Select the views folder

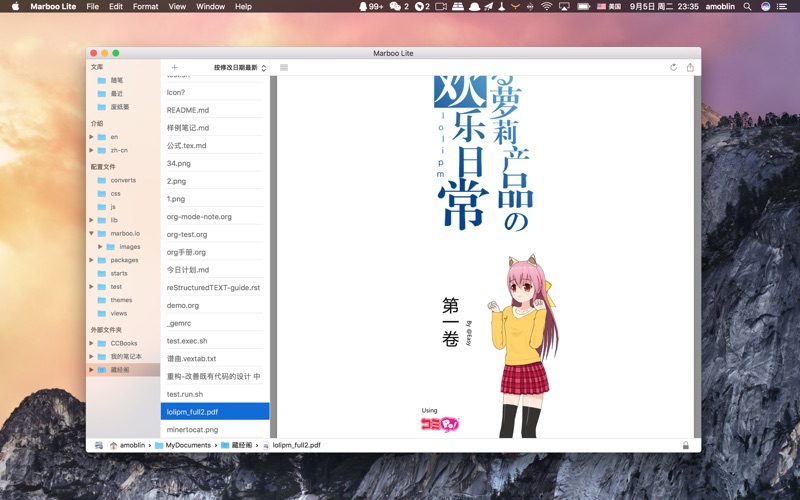118,313
